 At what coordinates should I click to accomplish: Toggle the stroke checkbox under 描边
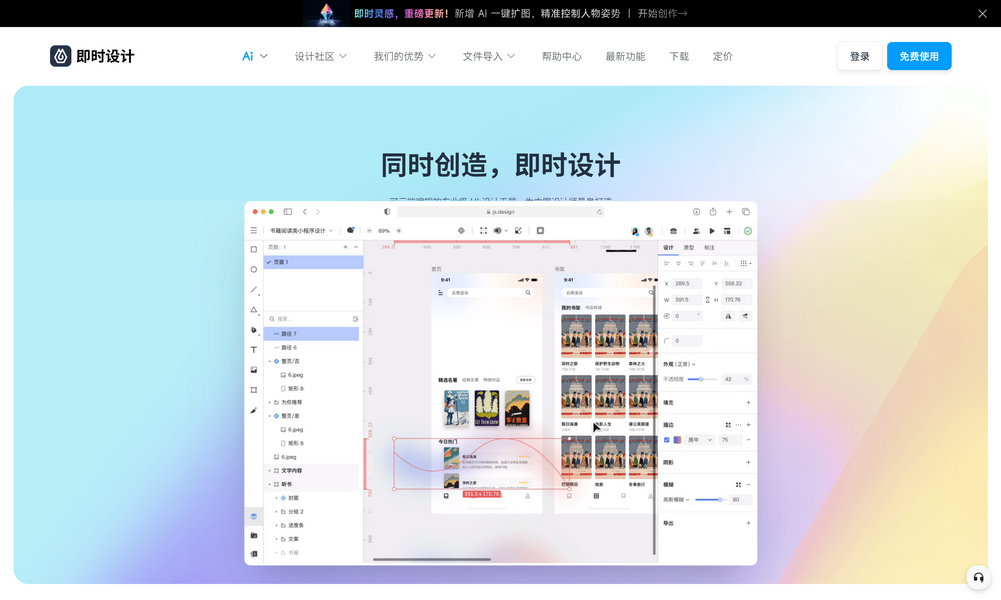click(x=667, y=440)
